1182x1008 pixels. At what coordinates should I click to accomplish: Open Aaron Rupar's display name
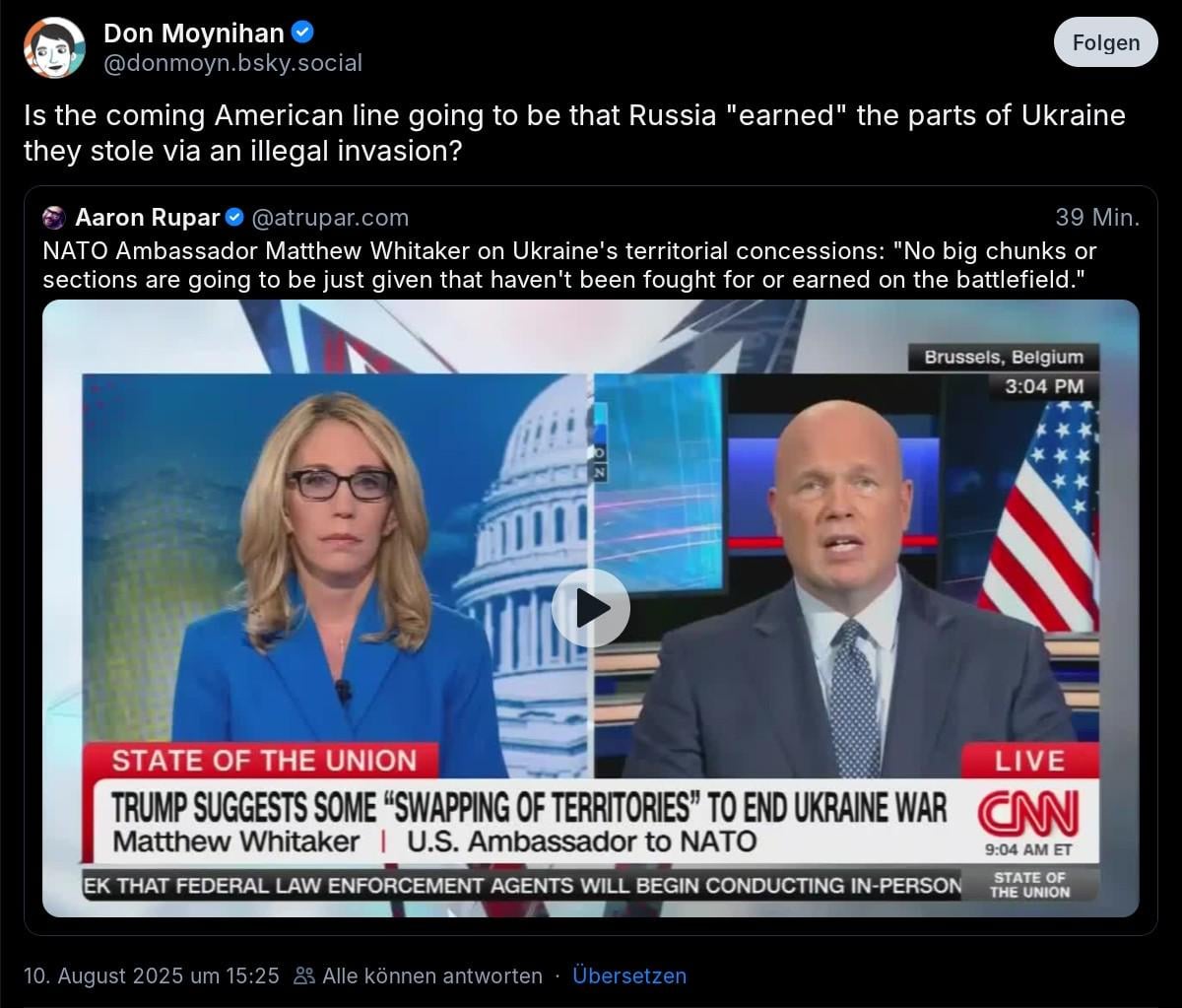(x=147, y=217)
